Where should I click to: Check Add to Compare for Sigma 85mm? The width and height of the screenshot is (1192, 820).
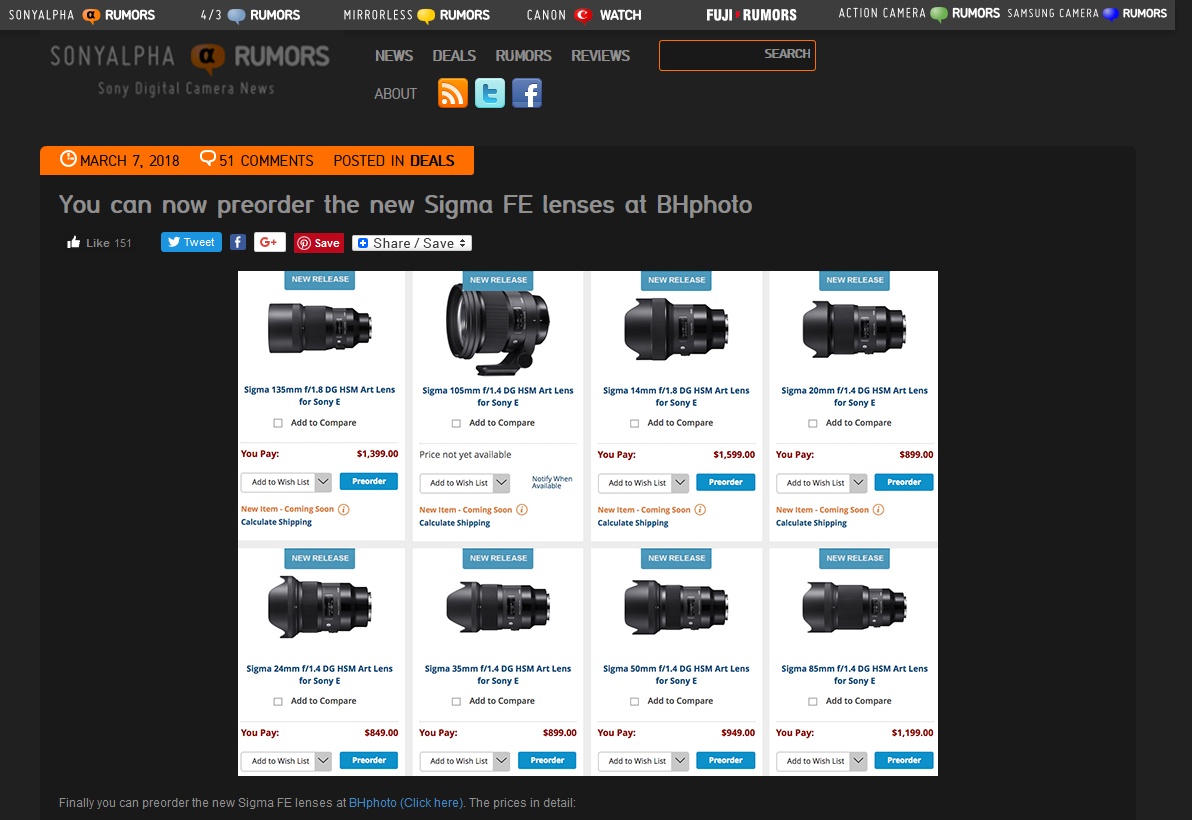point(813,701)
